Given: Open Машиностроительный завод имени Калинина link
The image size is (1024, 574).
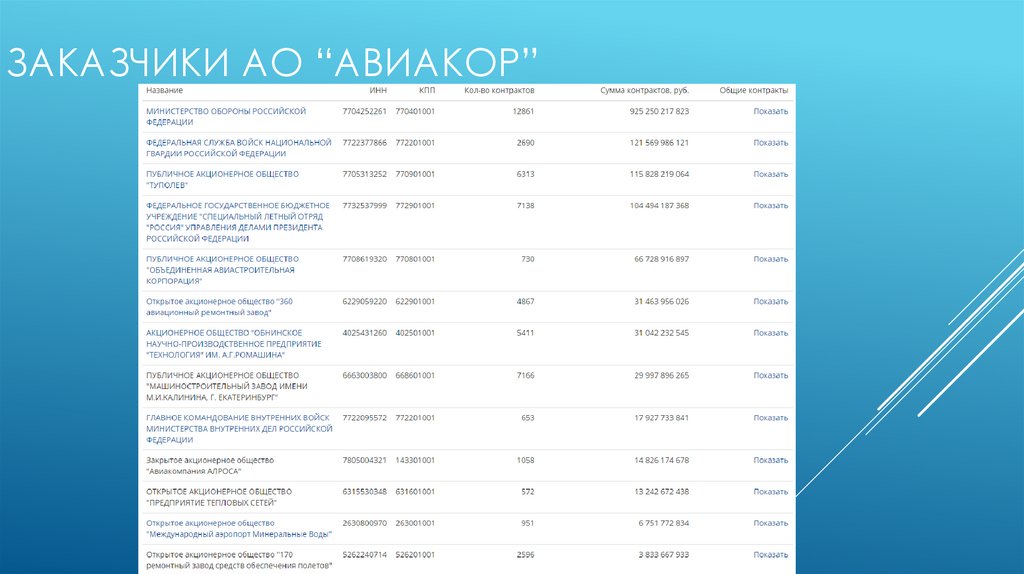Looking at the screenshot, I should pos(227,386).
